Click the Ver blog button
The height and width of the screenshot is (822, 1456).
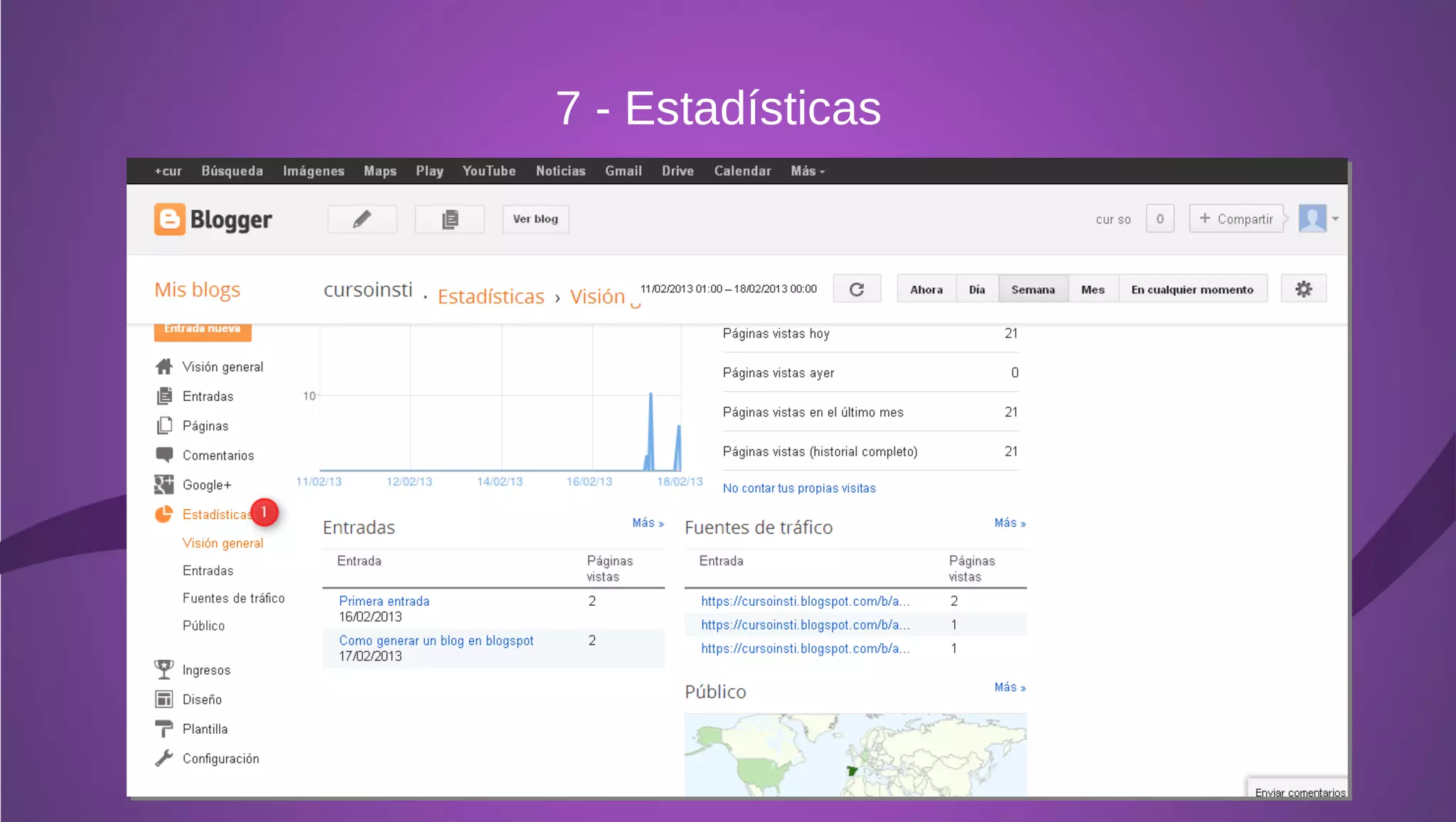point(535,219)
